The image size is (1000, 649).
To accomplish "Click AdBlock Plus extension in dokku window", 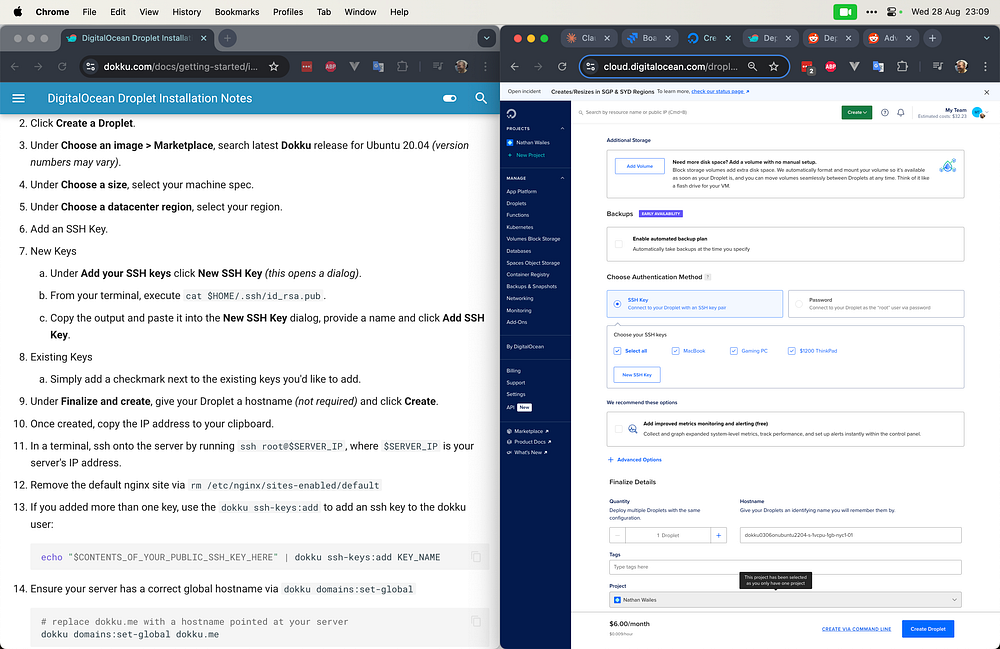I will pos(330,66).
